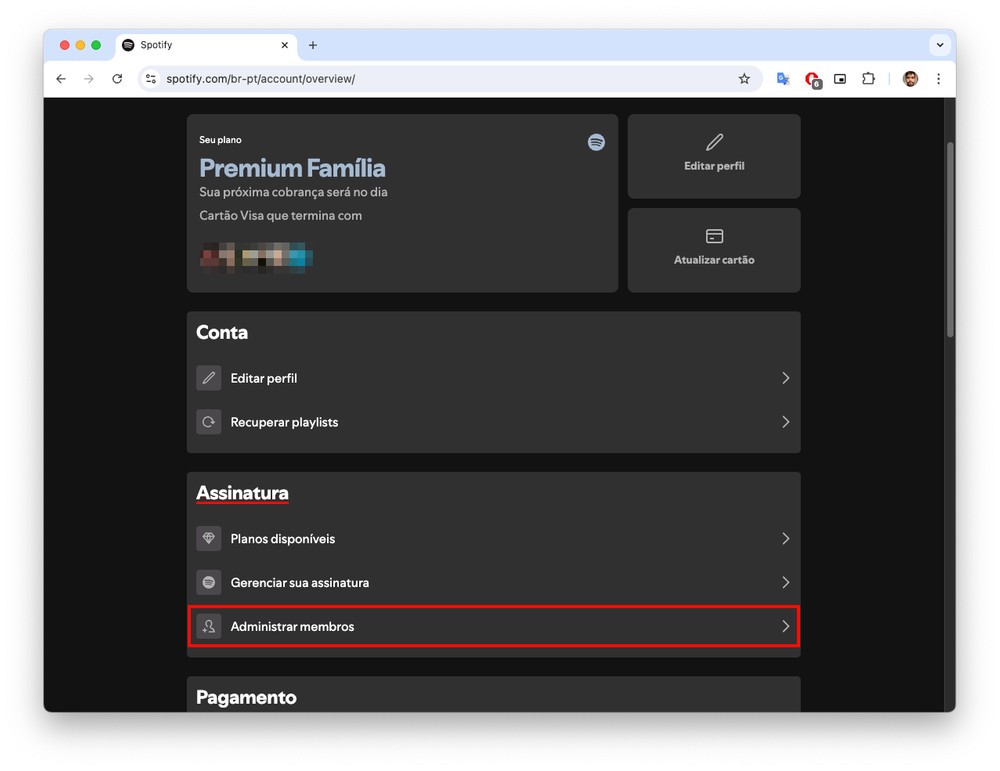Screen dimensions: 1000x771
Task: Open the Google Translate extension
Action: tap(783, 79)
